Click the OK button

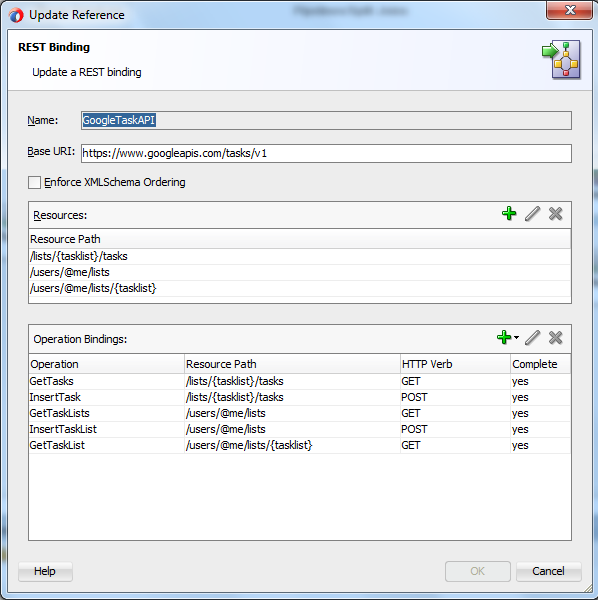pyautogui.click(x=477, y=571)
